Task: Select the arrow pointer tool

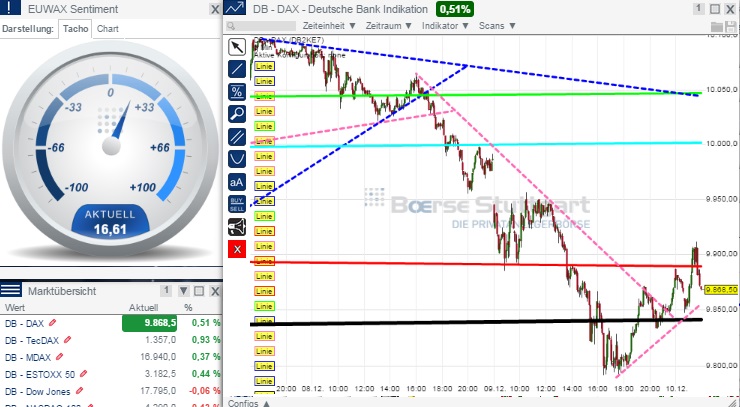Action: (237, 47)
